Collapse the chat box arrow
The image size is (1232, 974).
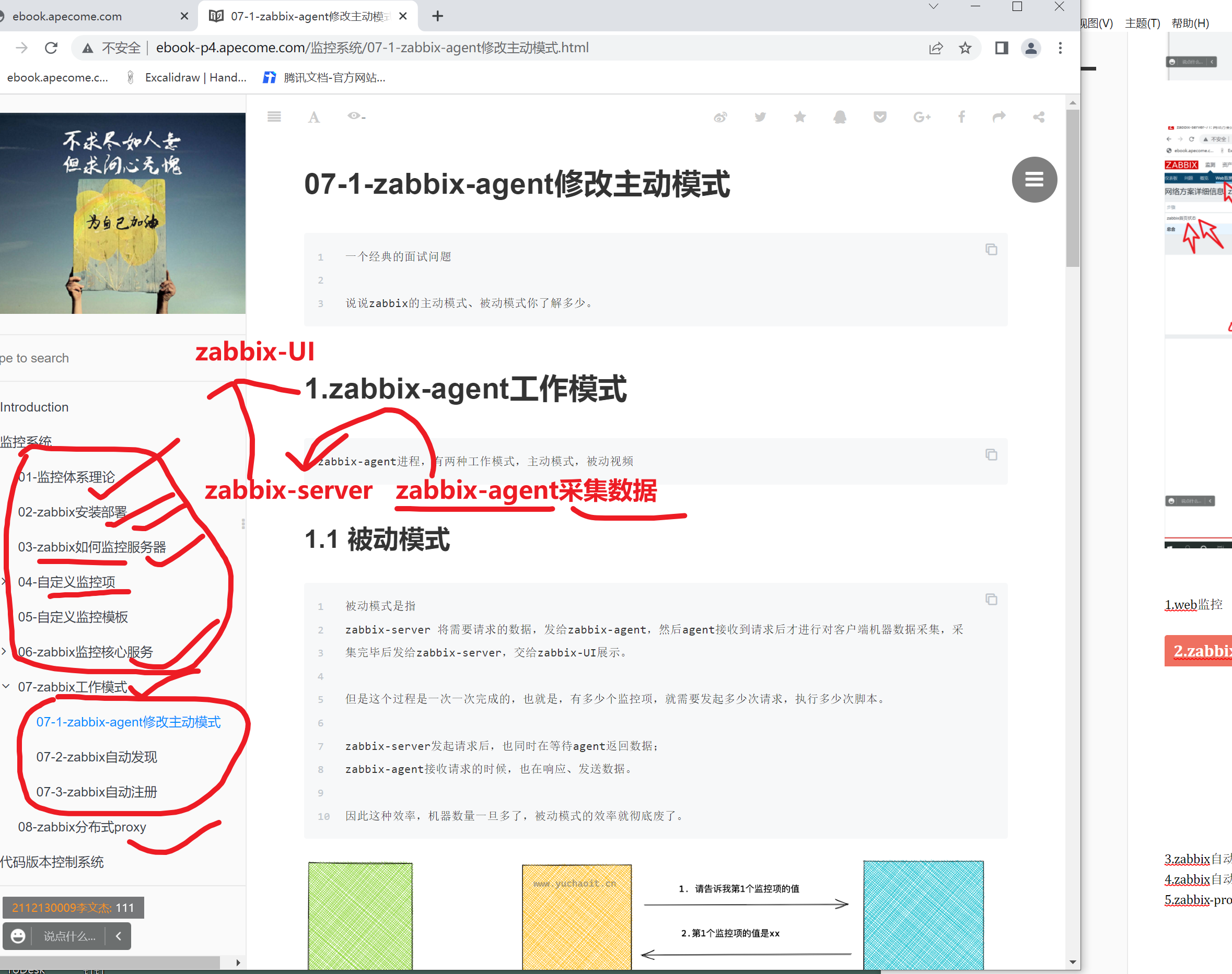(119, 936)
